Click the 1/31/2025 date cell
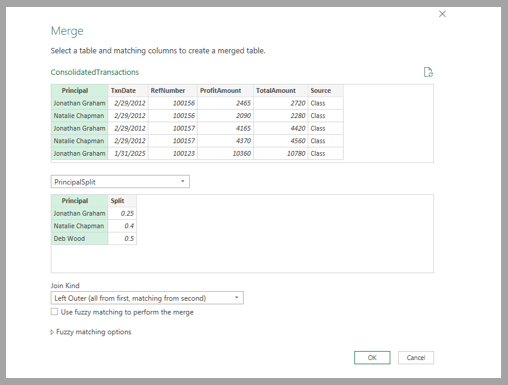The height and width of the screenshot is (385, 508). click(128, 154)
